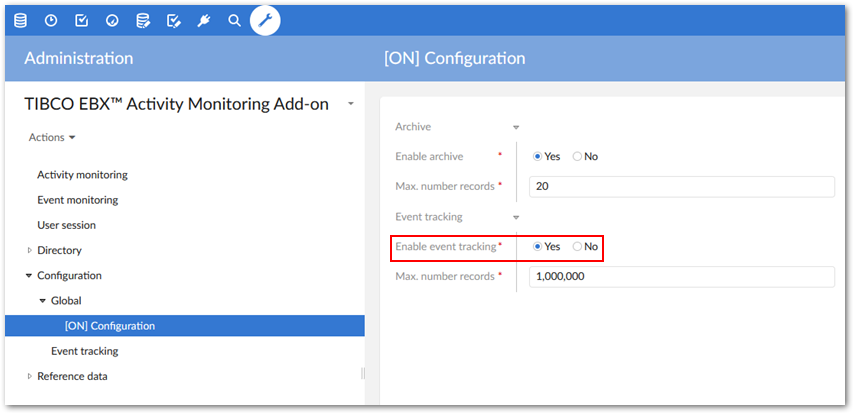The width and height of the screenshot is (854, 414).
Task: Click the Event tracking tree item
Action: 84,351
